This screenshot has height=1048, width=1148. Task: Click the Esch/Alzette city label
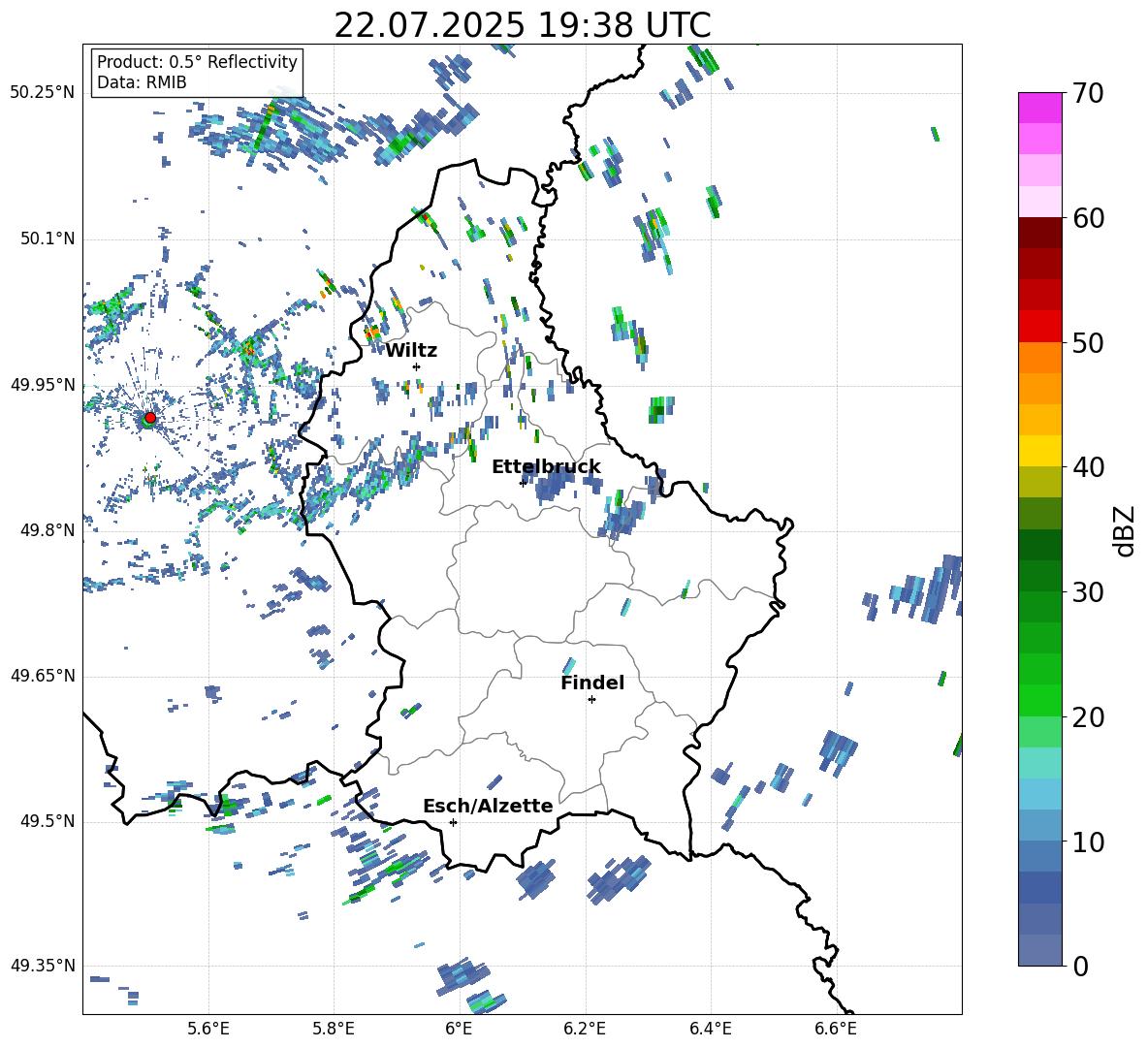(488, 807)
